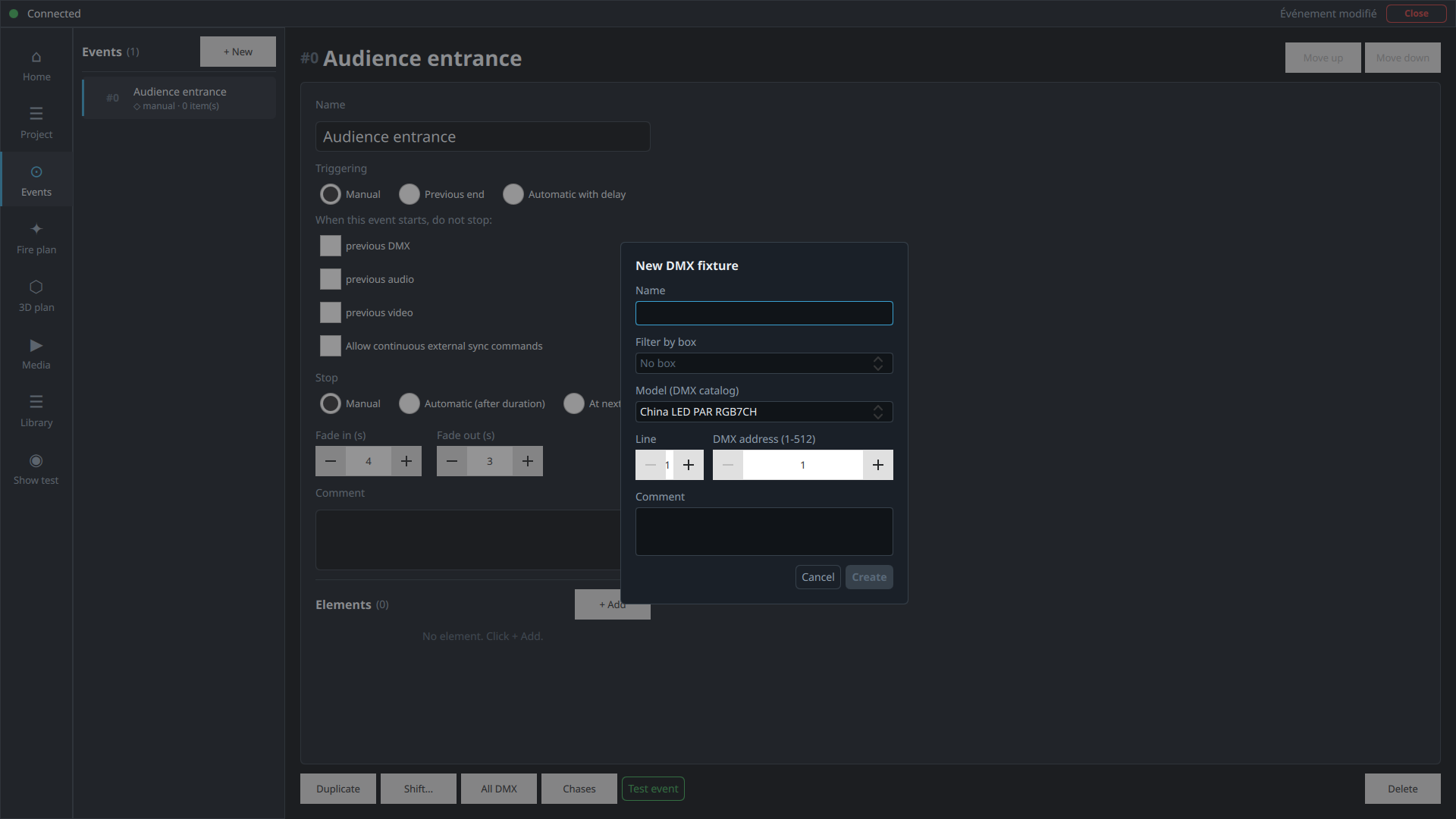The image size is (1456, 819).
Task: Select the Audience entrance event row
Action: pos(179,98)
